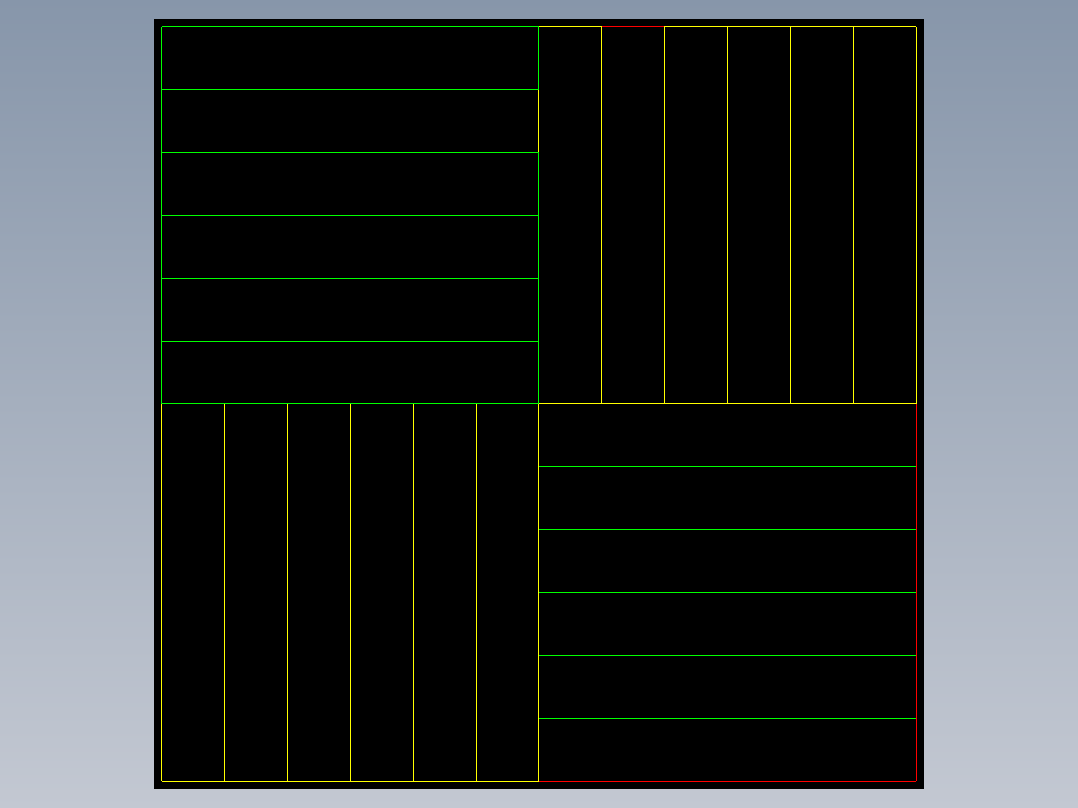Select the short red segment on top edge
Viewport: 1078px width, 808px height.
[633, 27]
